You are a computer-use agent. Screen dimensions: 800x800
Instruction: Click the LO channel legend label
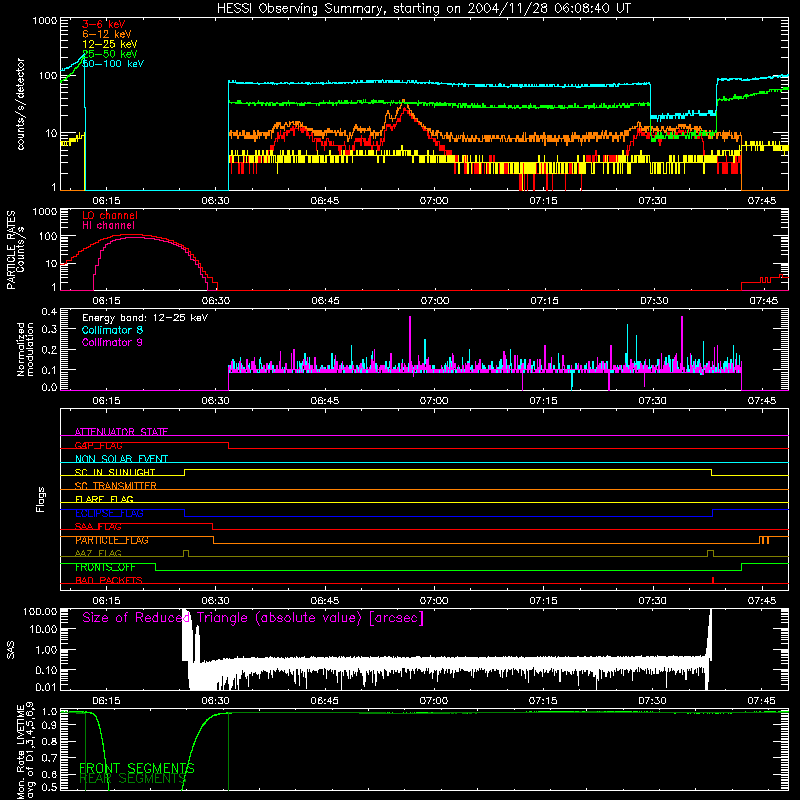coord(110,215)
